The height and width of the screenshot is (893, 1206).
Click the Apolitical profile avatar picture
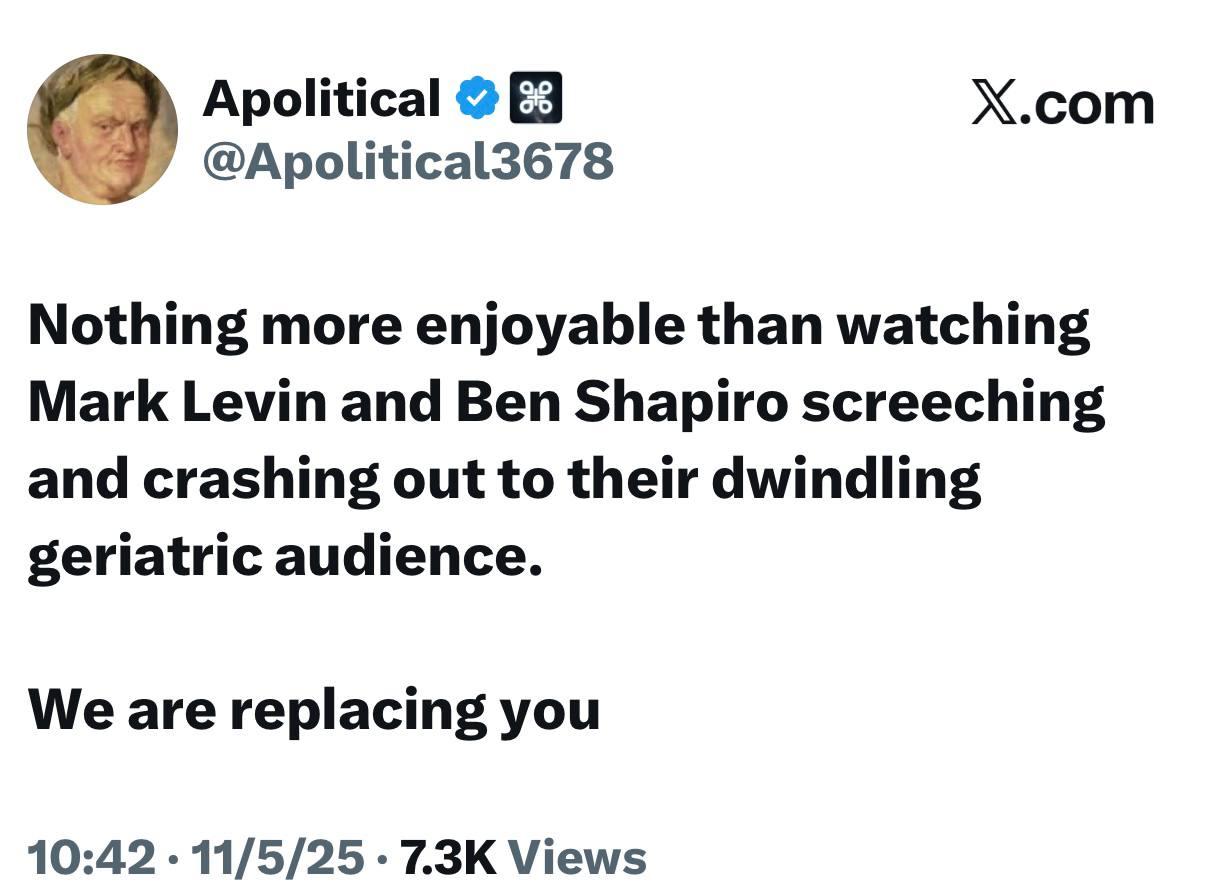click(102, 129)
